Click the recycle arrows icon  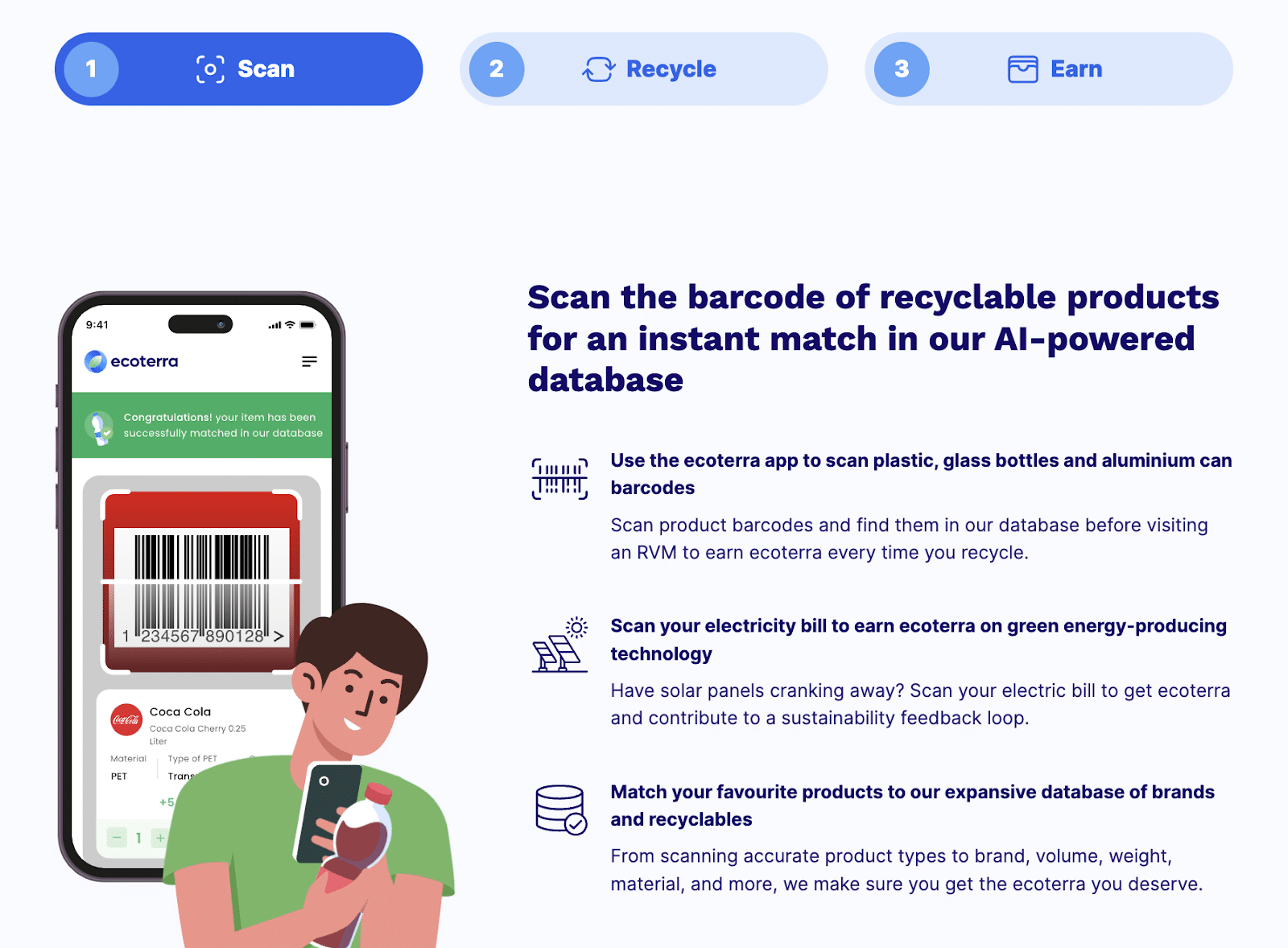(599, 69)
